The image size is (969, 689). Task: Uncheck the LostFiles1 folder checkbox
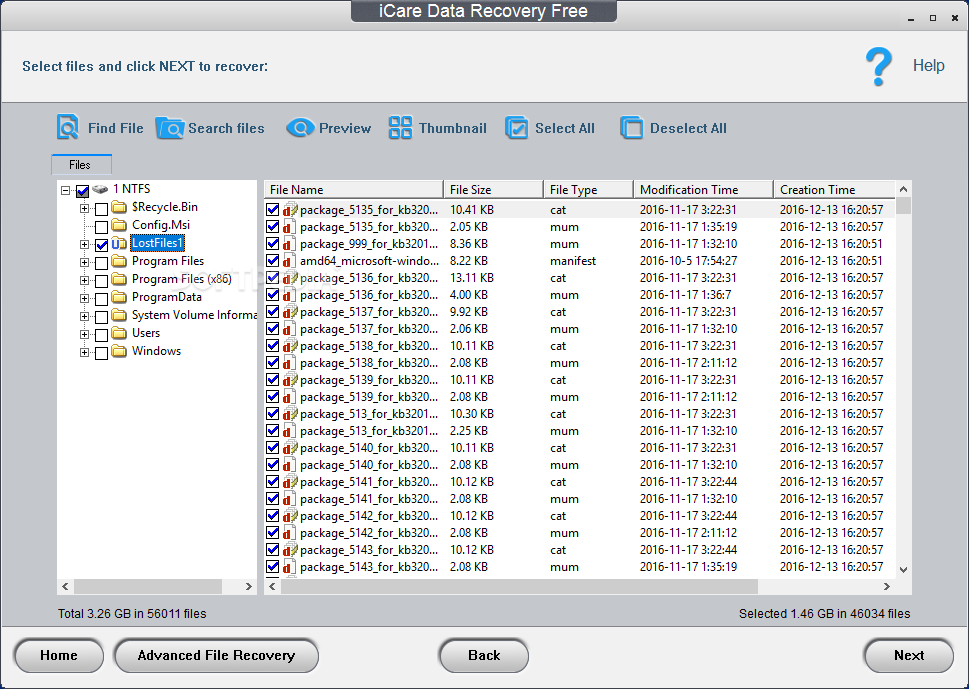point(101,245)
